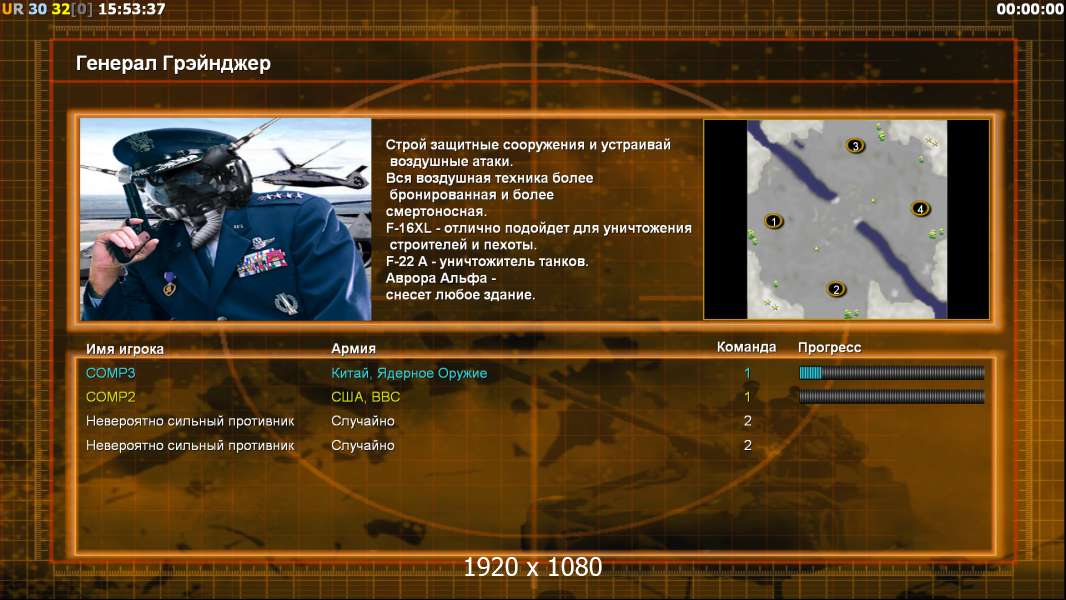Click the line 'F-22 A - уничтожитель танков.'
Image resolution: width=1066 pixels, height=600 pixels.
click(x=487, y=261)
